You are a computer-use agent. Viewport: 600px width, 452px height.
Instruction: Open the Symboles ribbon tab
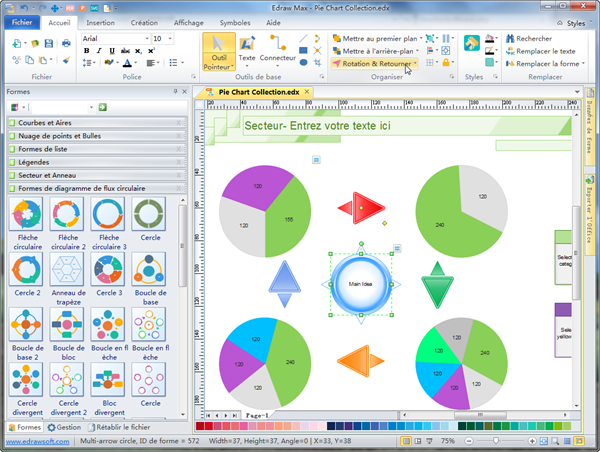pyautogui.click(x=235, y=23)
